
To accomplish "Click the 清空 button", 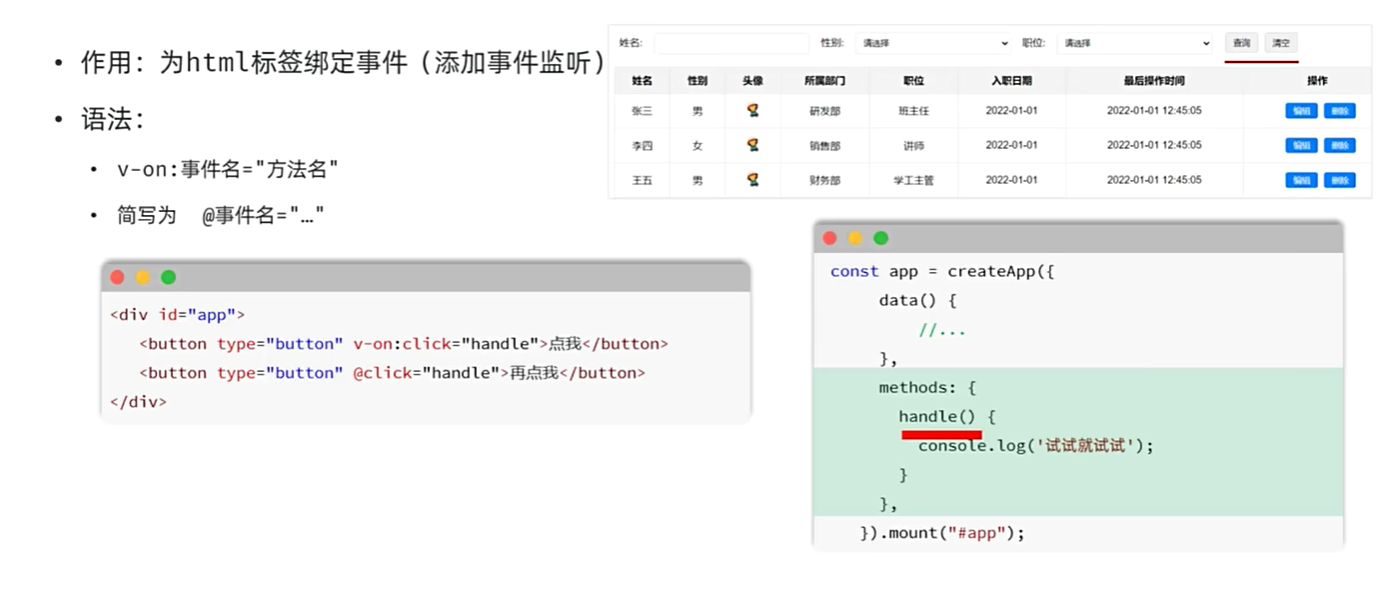I will click(x=1281, y=43).
